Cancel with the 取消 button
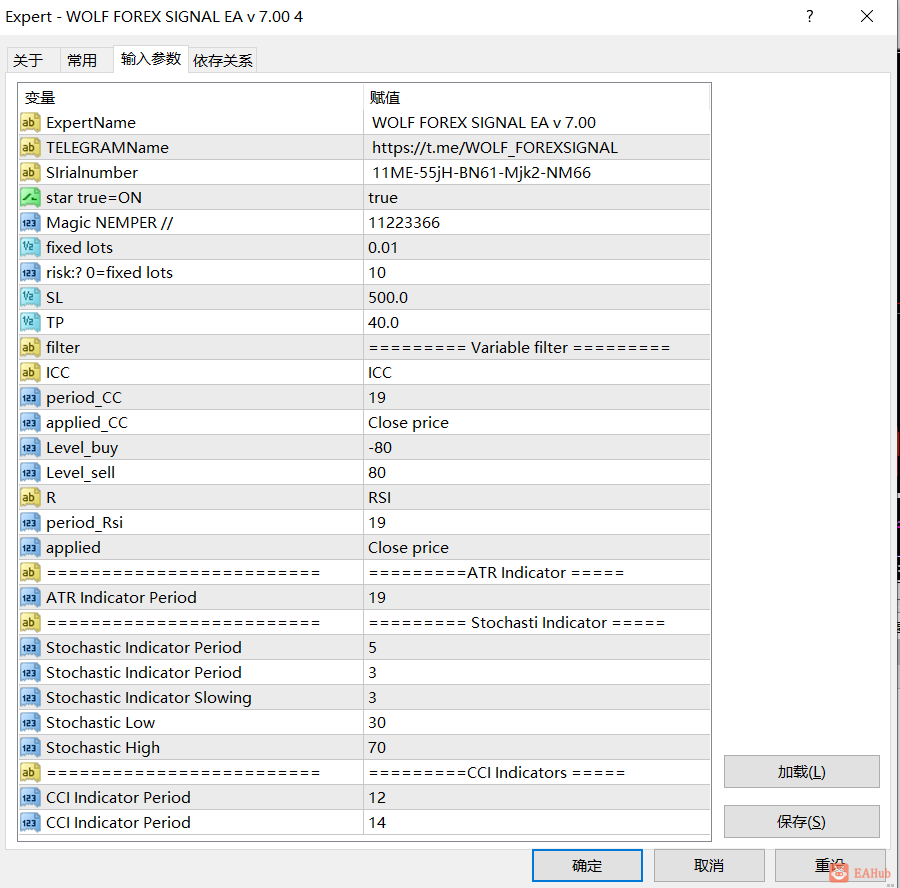 pos(709,865)
